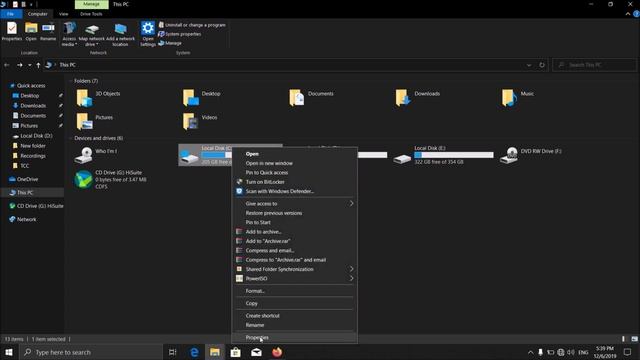
Task: Open the Drive Tools tab
Action: (91, 14)
